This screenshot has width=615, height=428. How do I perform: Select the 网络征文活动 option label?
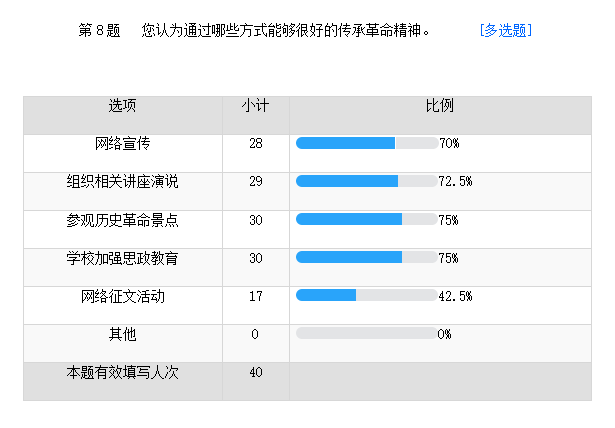[123, 296]
